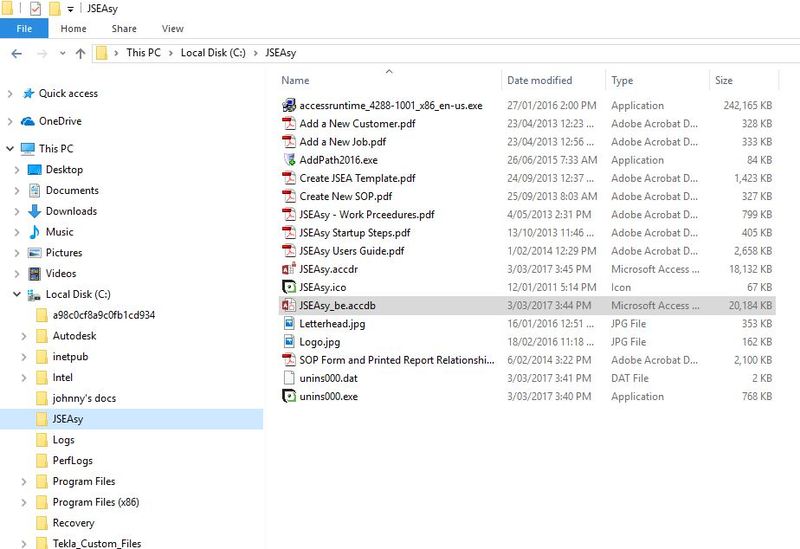Click the JSEAsy.accdr Access icon

tap(289, 269)
